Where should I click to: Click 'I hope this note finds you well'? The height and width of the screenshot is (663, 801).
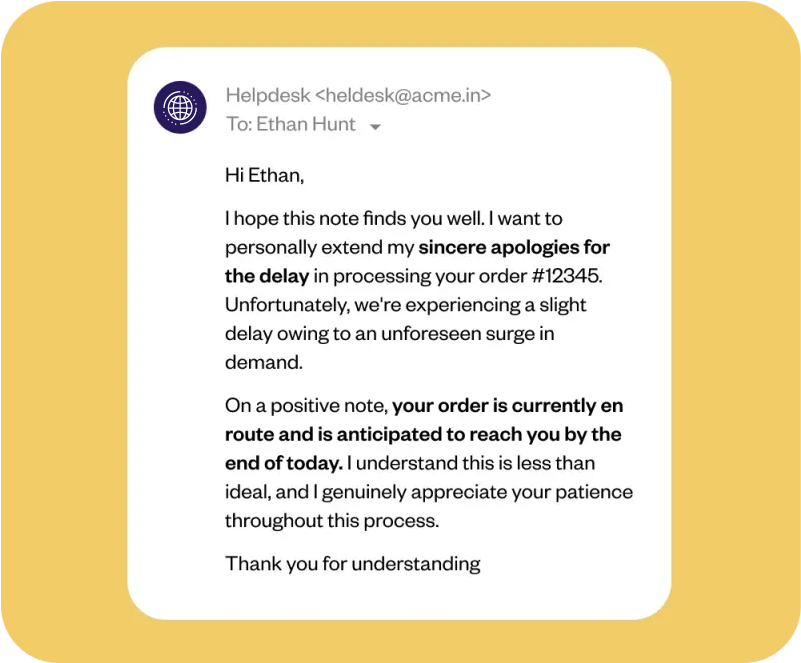(355, 219)
